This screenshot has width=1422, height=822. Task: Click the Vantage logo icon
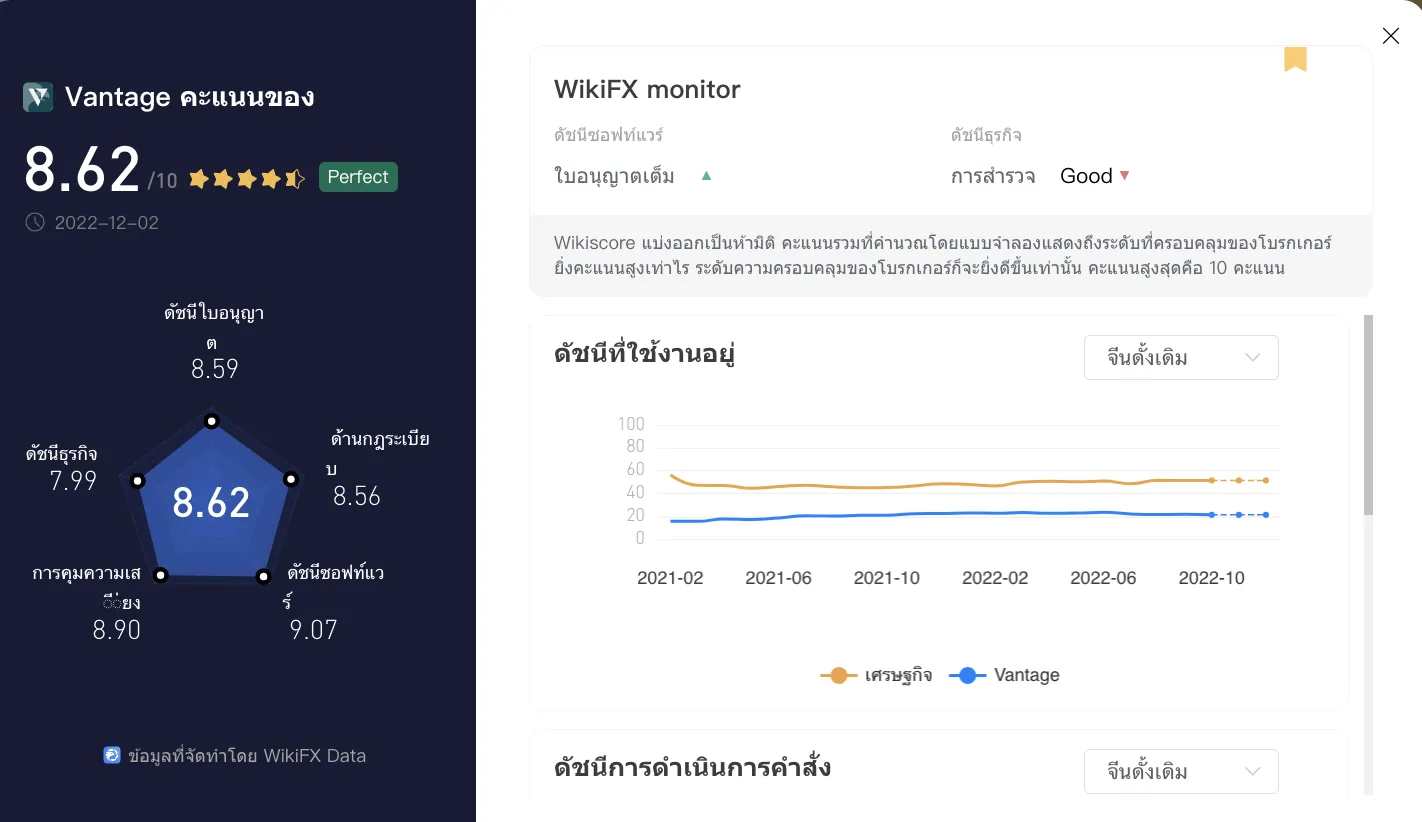click(38, 97)
